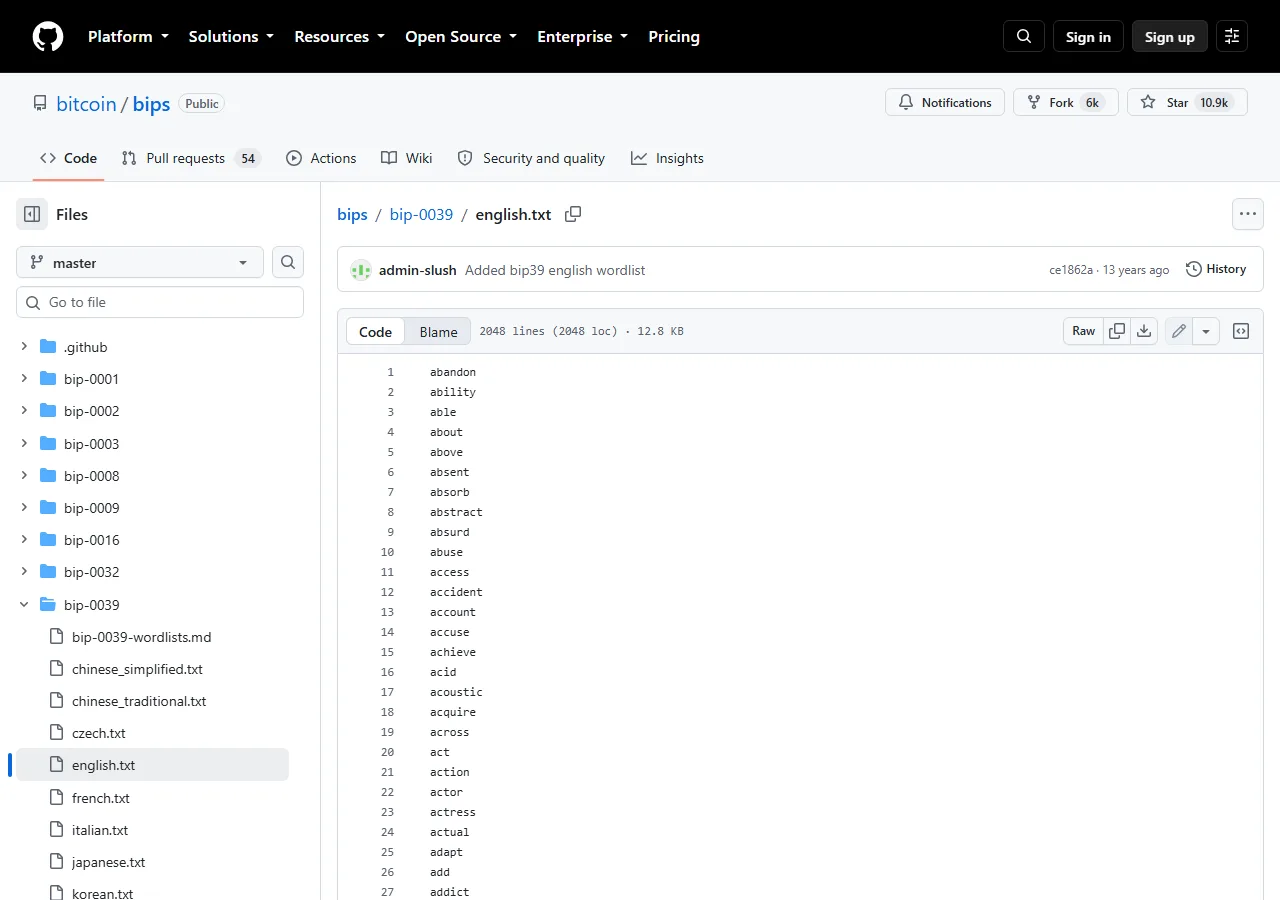Focus the Go to file search field
The width and height of the screenshot is (1280, 900).
coord(160,302)
